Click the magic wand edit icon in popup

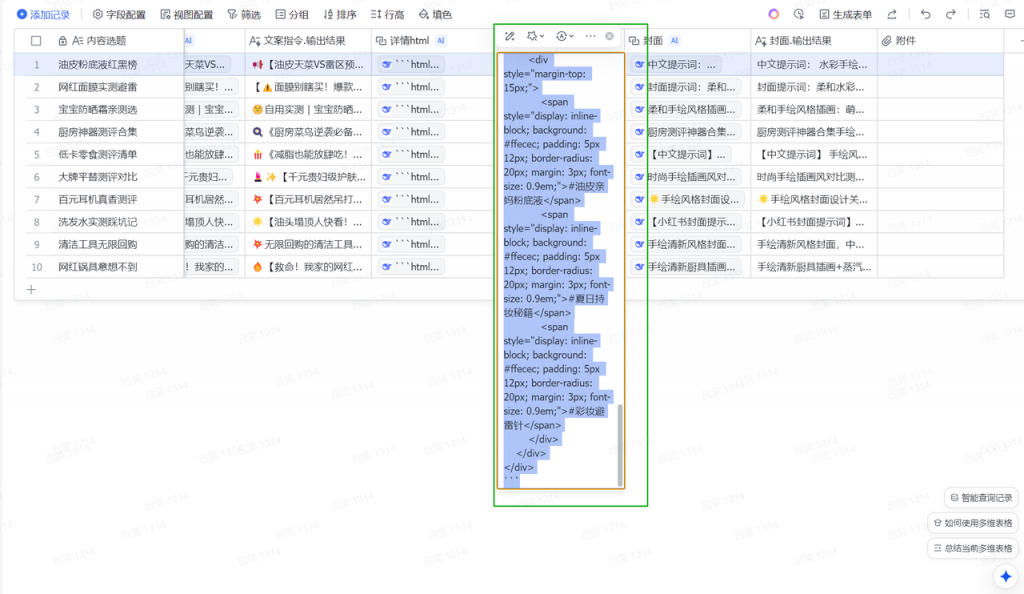(509, 36)
